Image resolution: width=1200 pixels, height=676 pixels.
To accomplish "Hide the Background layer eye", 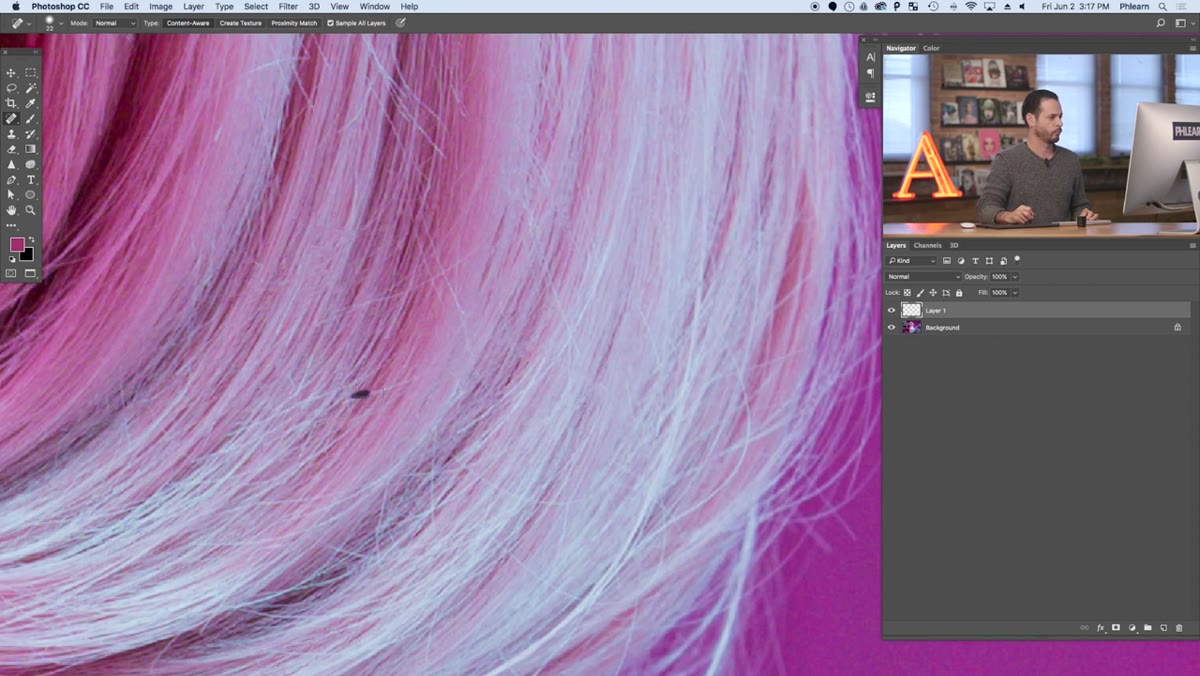I will [892, 327].
